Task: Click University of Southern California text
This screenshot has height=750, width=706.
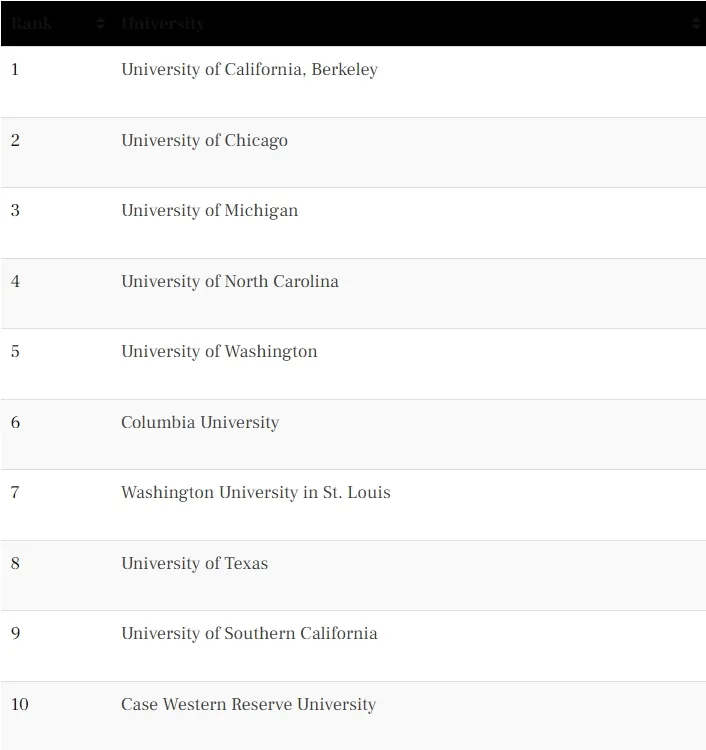Action: [249, 633]
